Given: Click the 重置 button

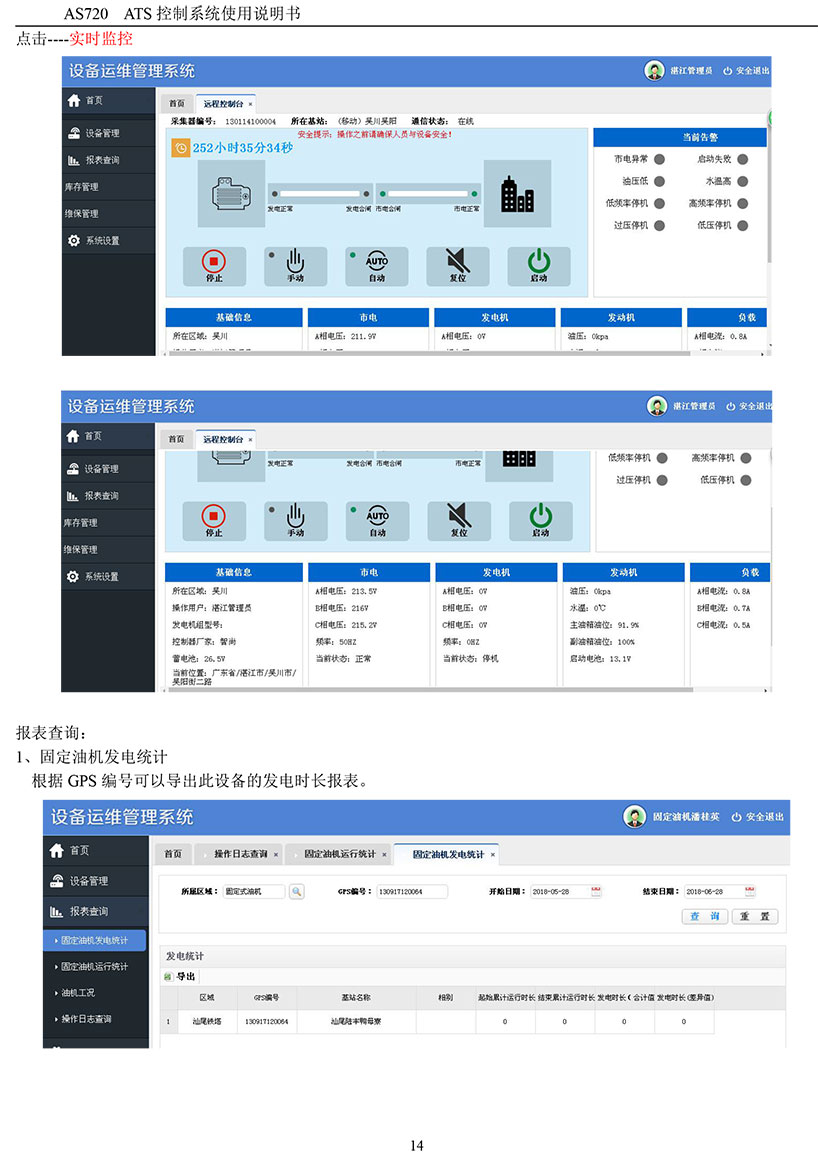Looking at the screenshot, I should point(754,916).
